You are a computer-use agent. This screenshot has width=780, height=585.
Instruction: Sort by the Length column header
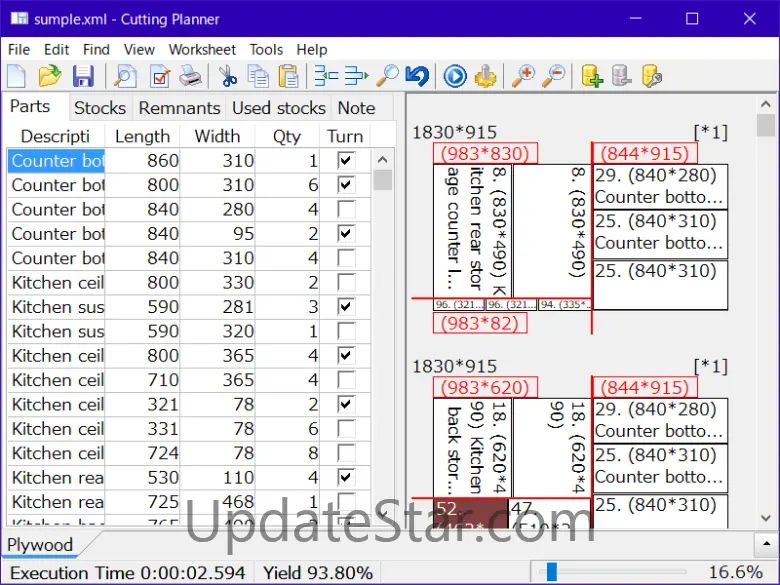[142, 136]
